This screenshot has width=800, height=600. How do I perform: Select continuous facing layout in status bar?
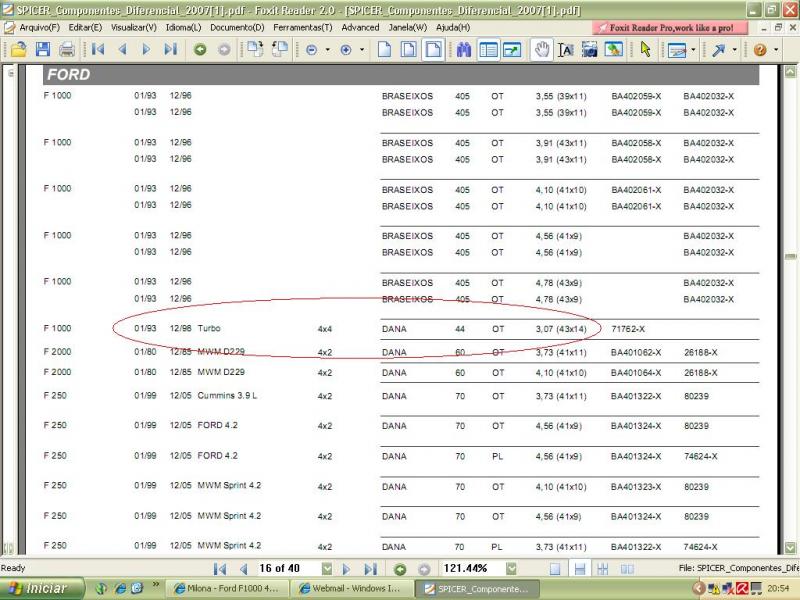603,569
